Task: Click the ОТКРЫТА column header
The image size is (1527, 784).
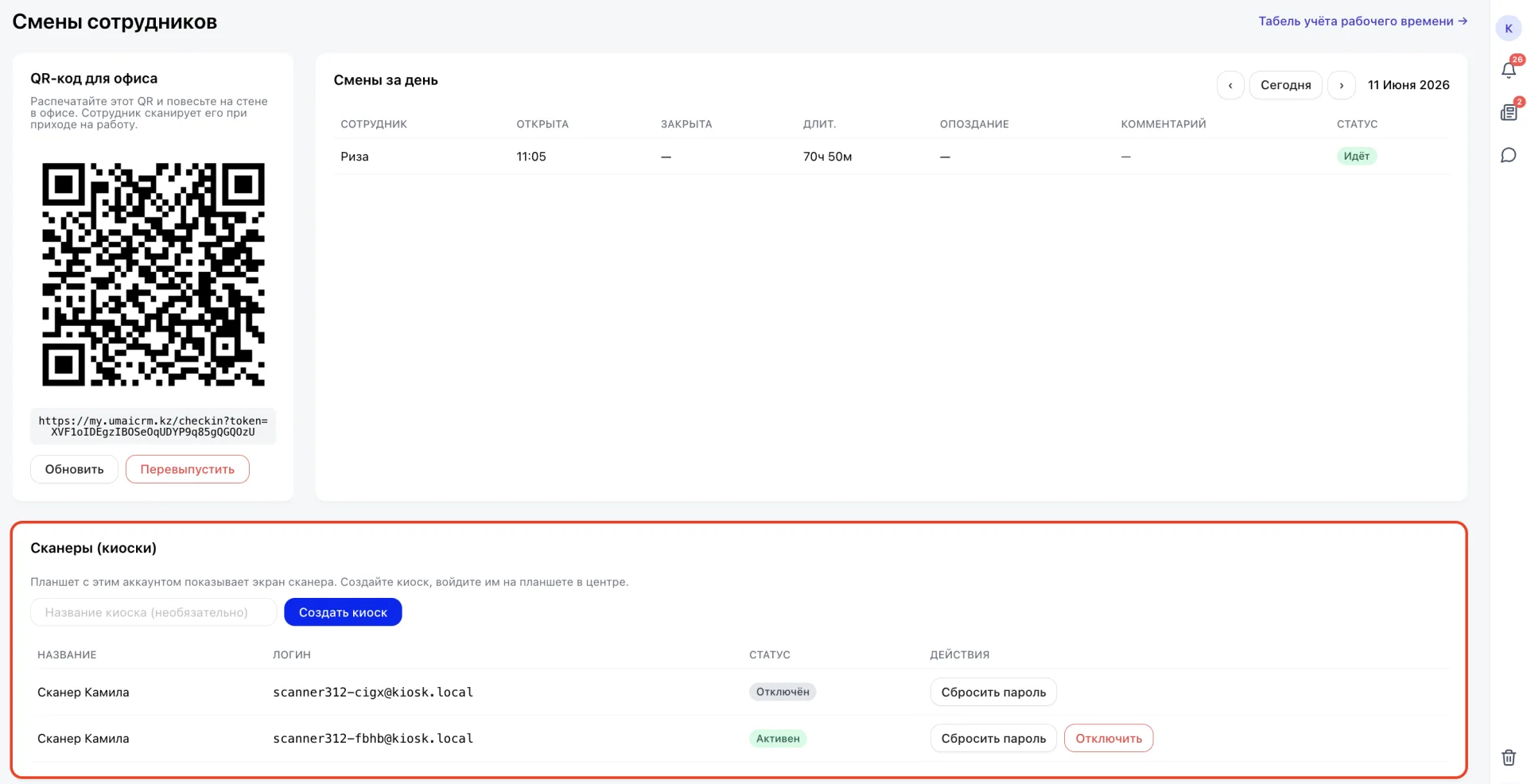Action: coord(542,124)
